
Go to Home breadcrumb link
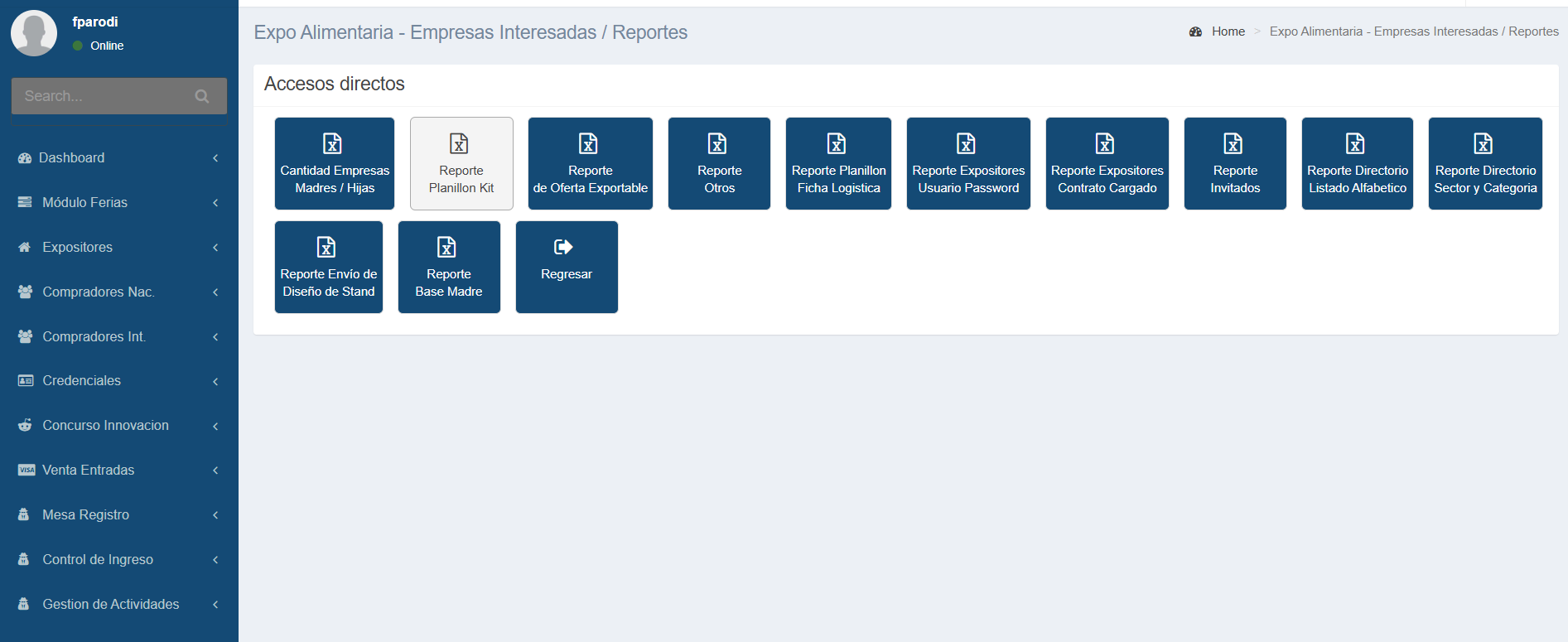pyautogui.click(x=1228, y=31)
